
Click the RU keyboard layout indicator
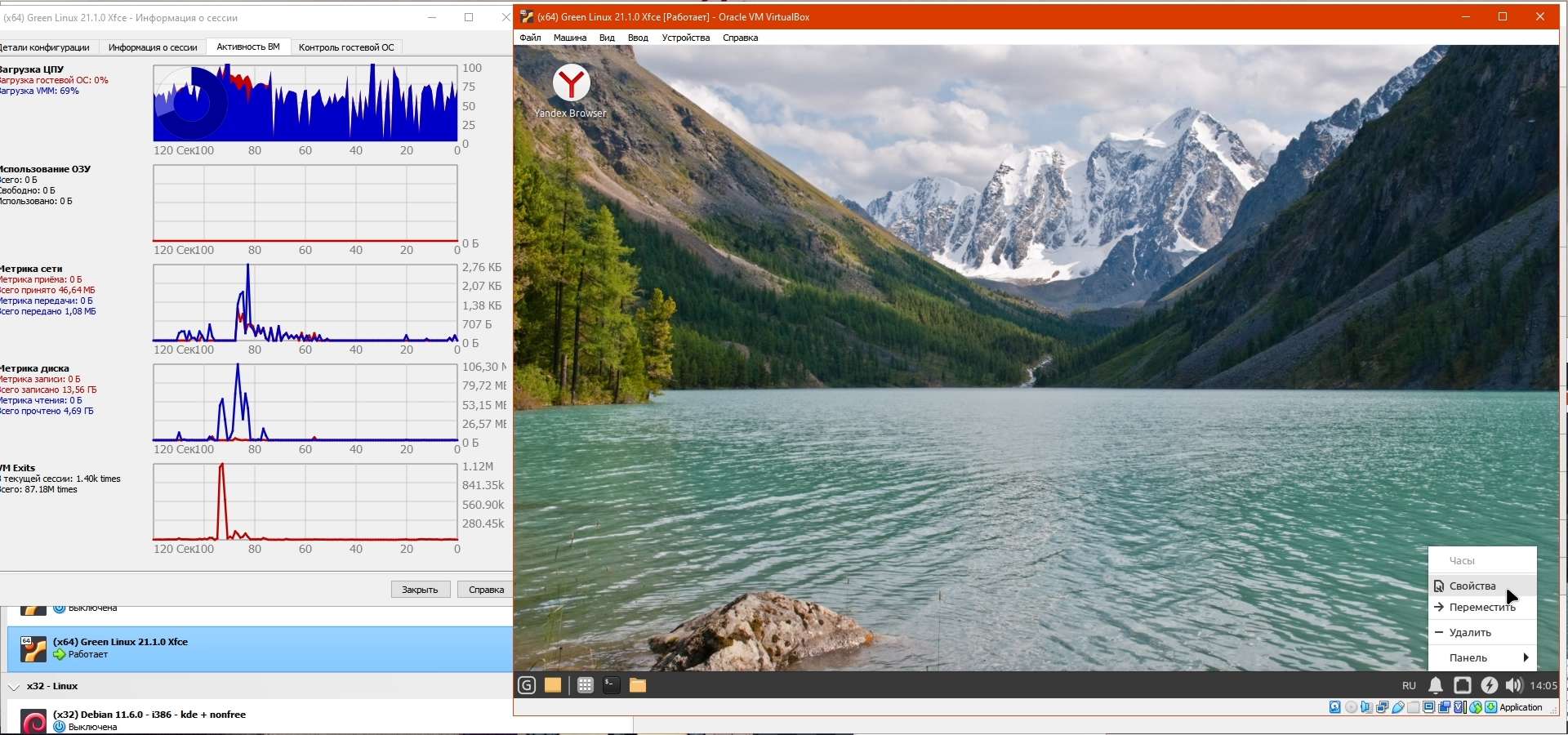[x=1409, y=686]
